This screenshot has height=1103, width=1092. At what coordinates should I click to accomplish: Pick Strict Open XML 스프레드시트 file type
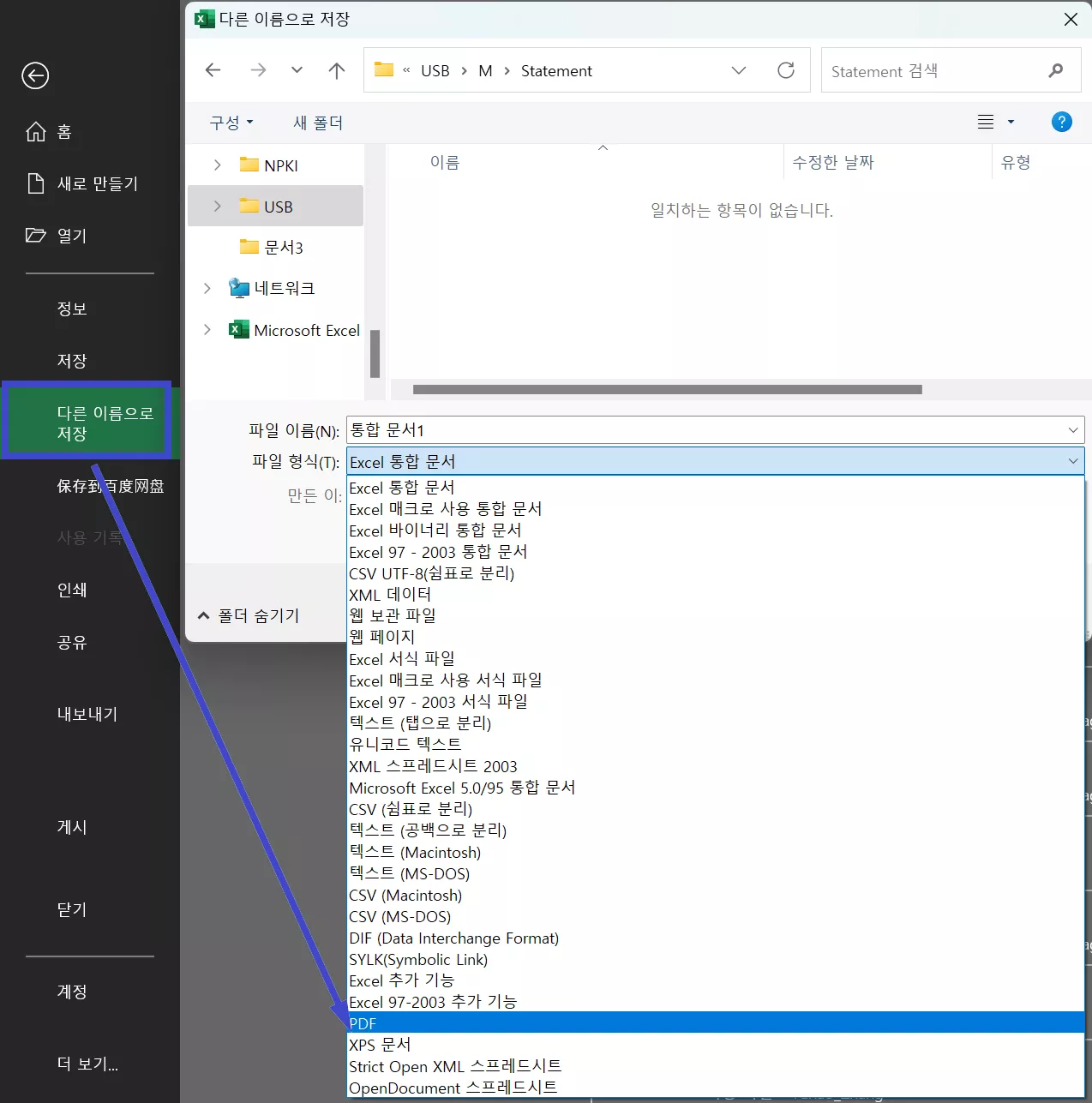click(716, 1065)
